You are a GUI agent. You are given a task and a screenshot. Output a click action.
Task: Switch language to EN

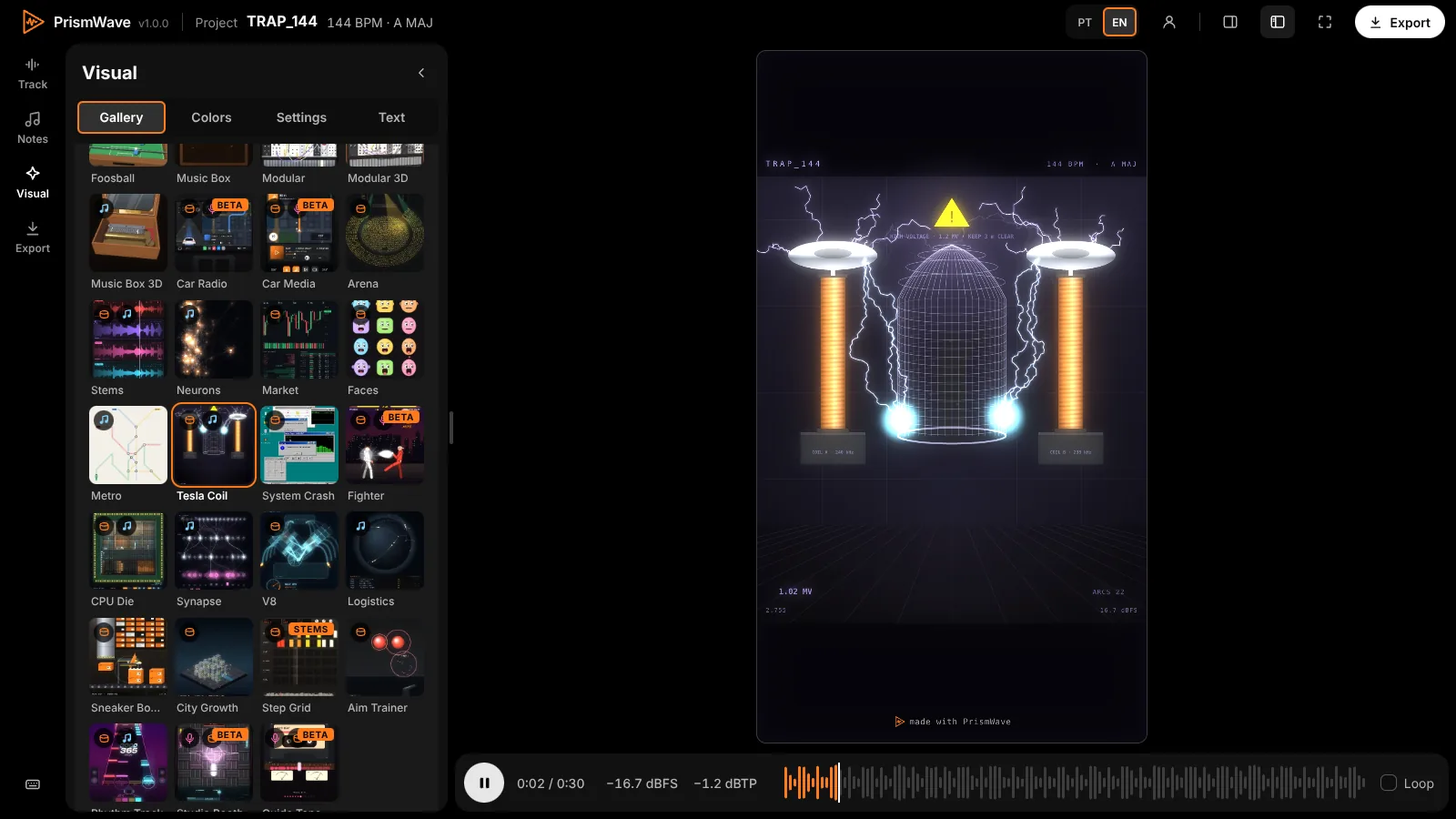[x=1119, y=22]
